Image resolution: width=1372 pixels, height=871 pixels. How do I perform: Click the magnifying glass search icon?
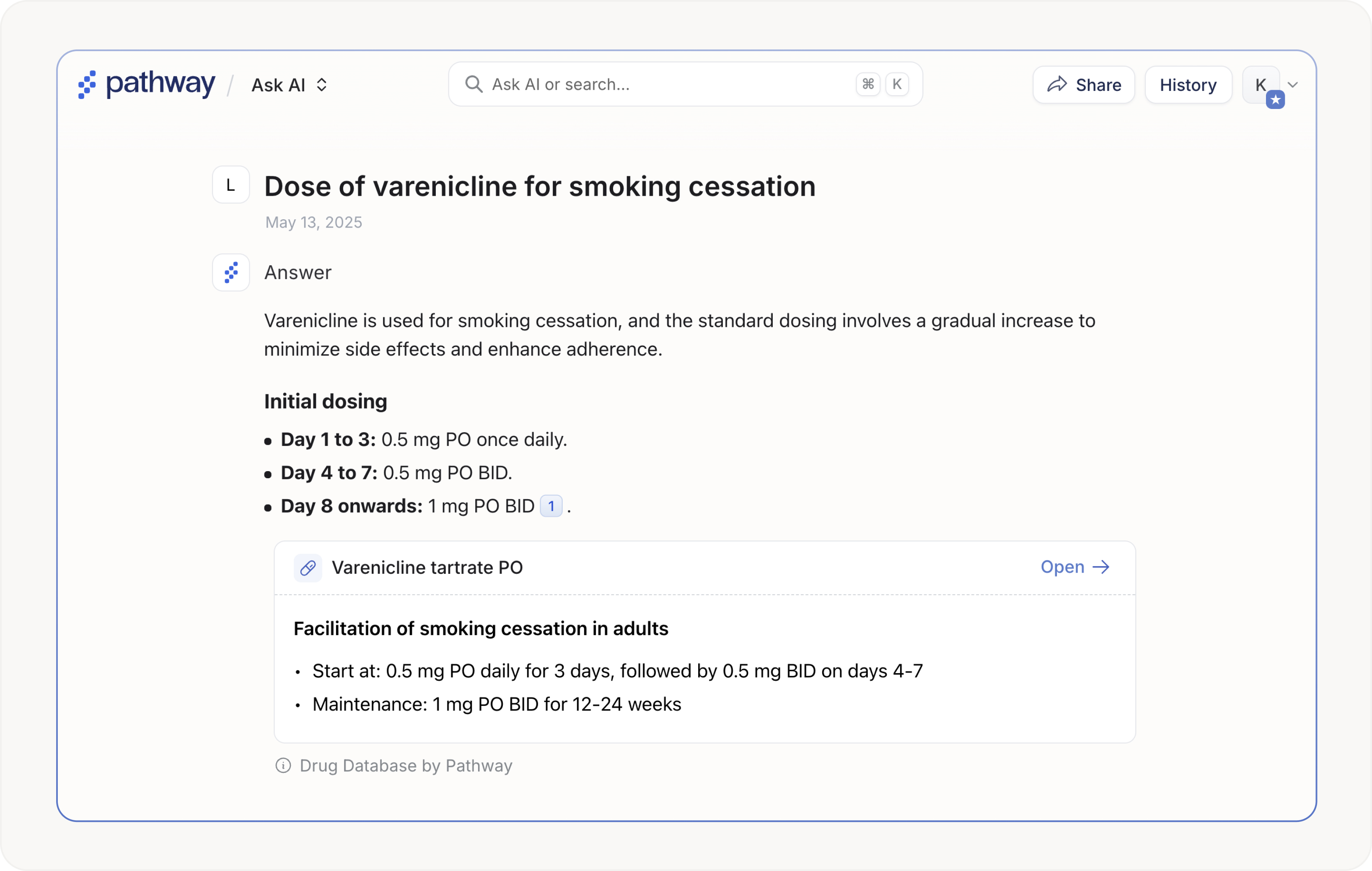click(474, 84)
